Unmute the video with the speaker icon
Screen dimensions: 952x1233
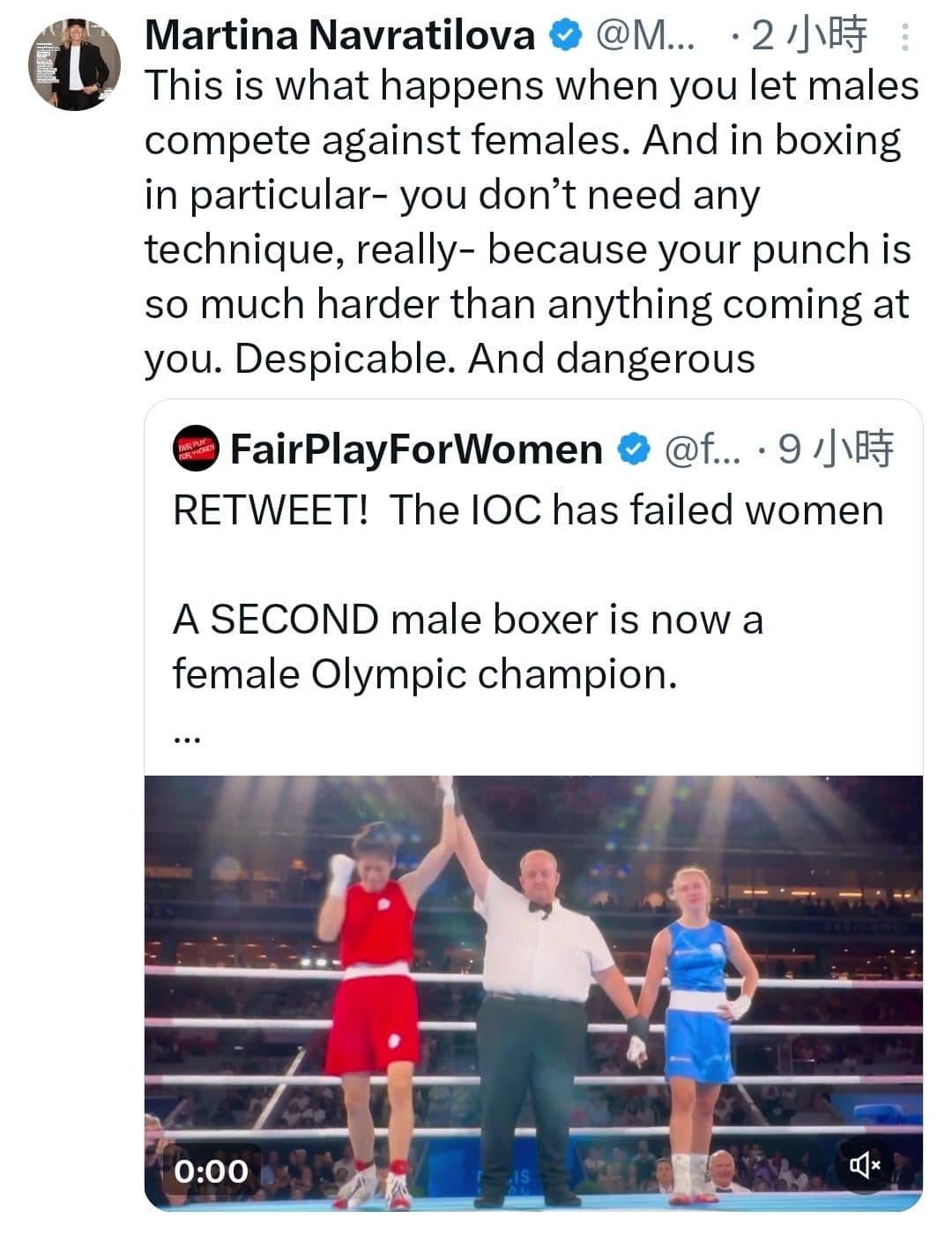[865, 1166]
